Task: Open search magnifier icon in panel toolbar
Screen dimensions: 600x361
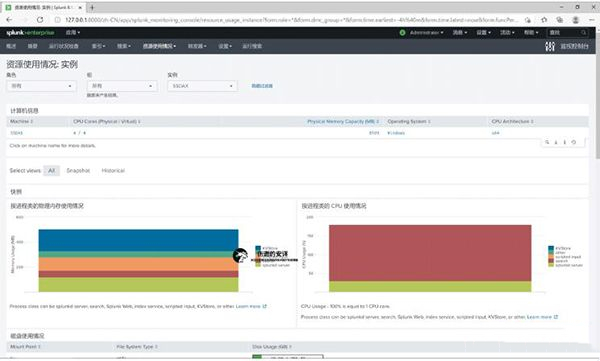Action: [547, 142]
